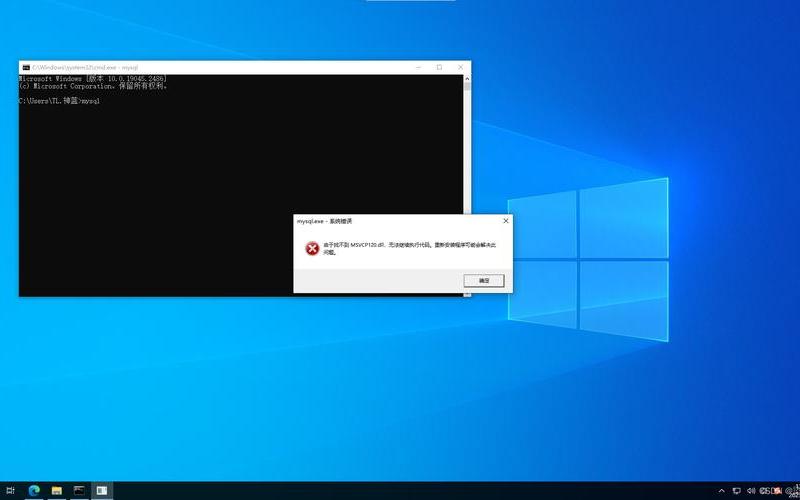This screenshot has height=500, width=800.
Task: Click the cmd.exe window title bar text
Action: [85, 67]
